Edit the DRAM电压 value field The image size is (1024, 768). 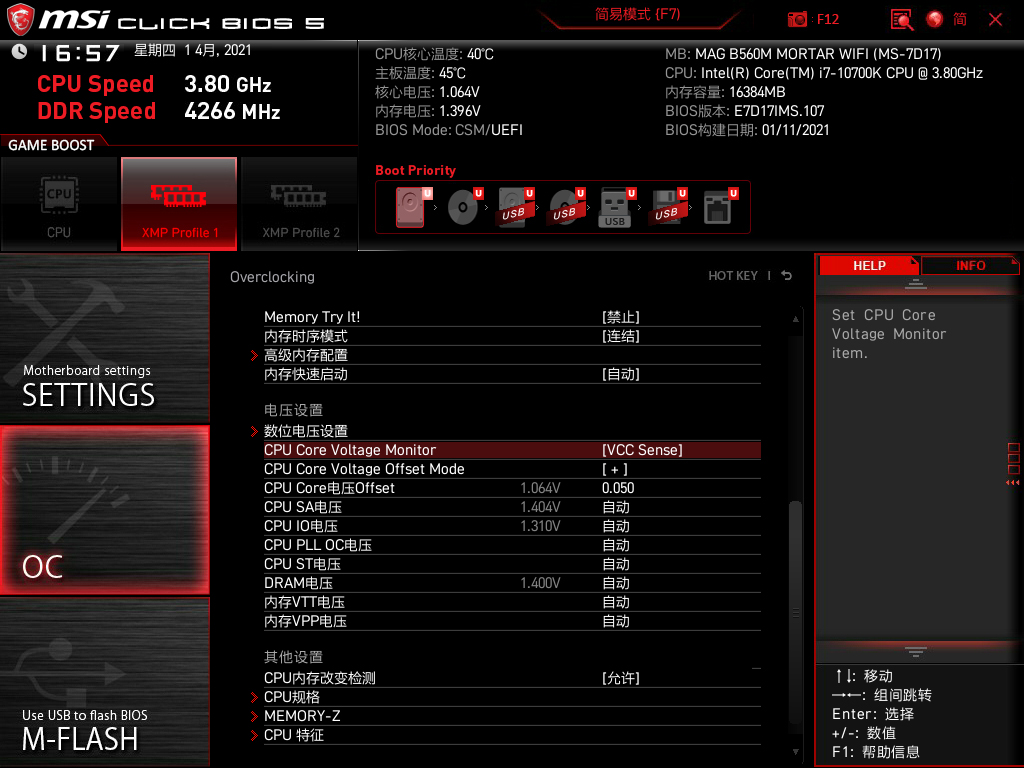tap(615, 583)
